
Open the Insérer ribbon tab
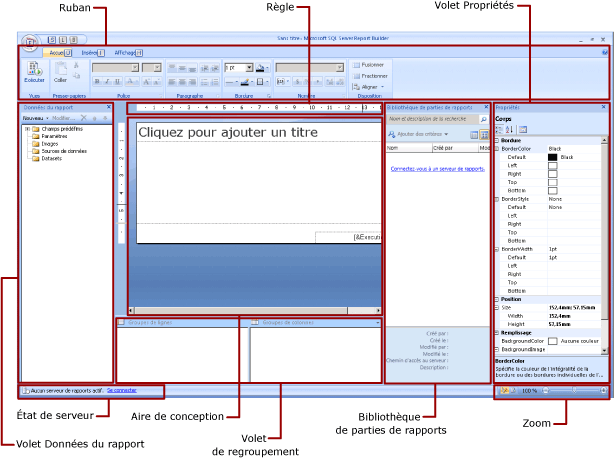93,52
